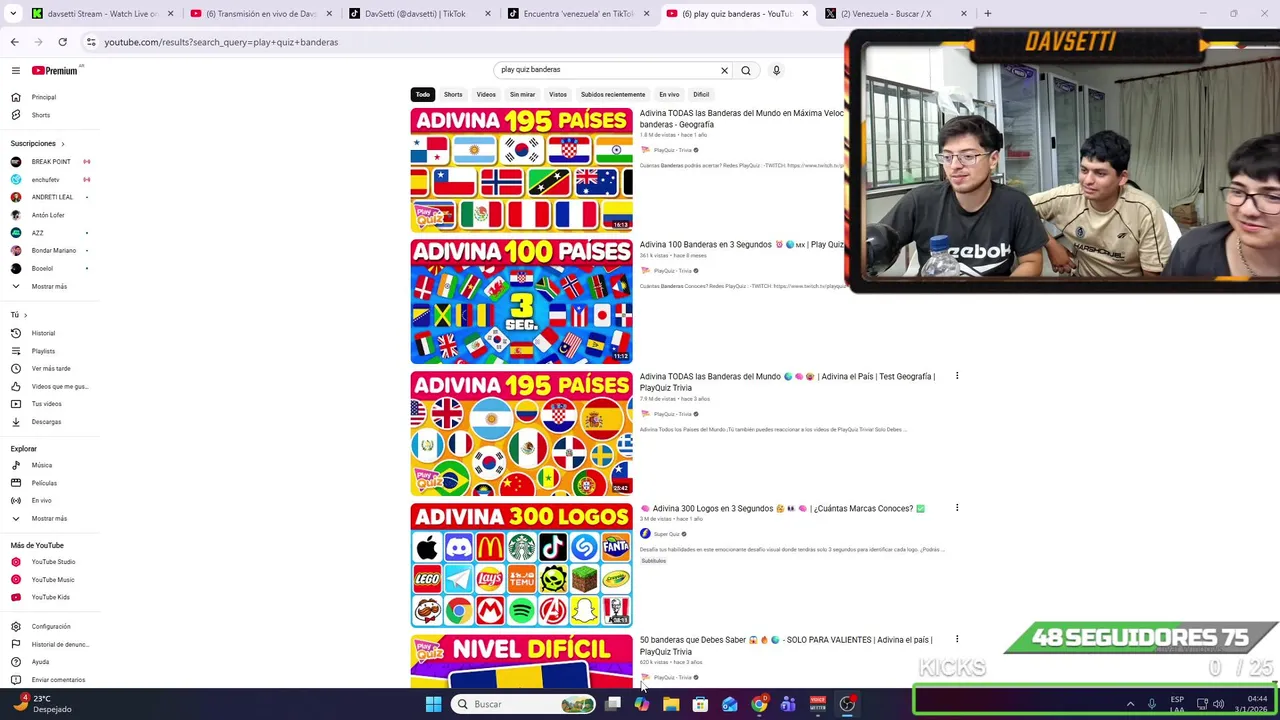This screenshot has height=720, width=1280.
Task: Select the Todo filter chip
Action: tap(423, 94)
